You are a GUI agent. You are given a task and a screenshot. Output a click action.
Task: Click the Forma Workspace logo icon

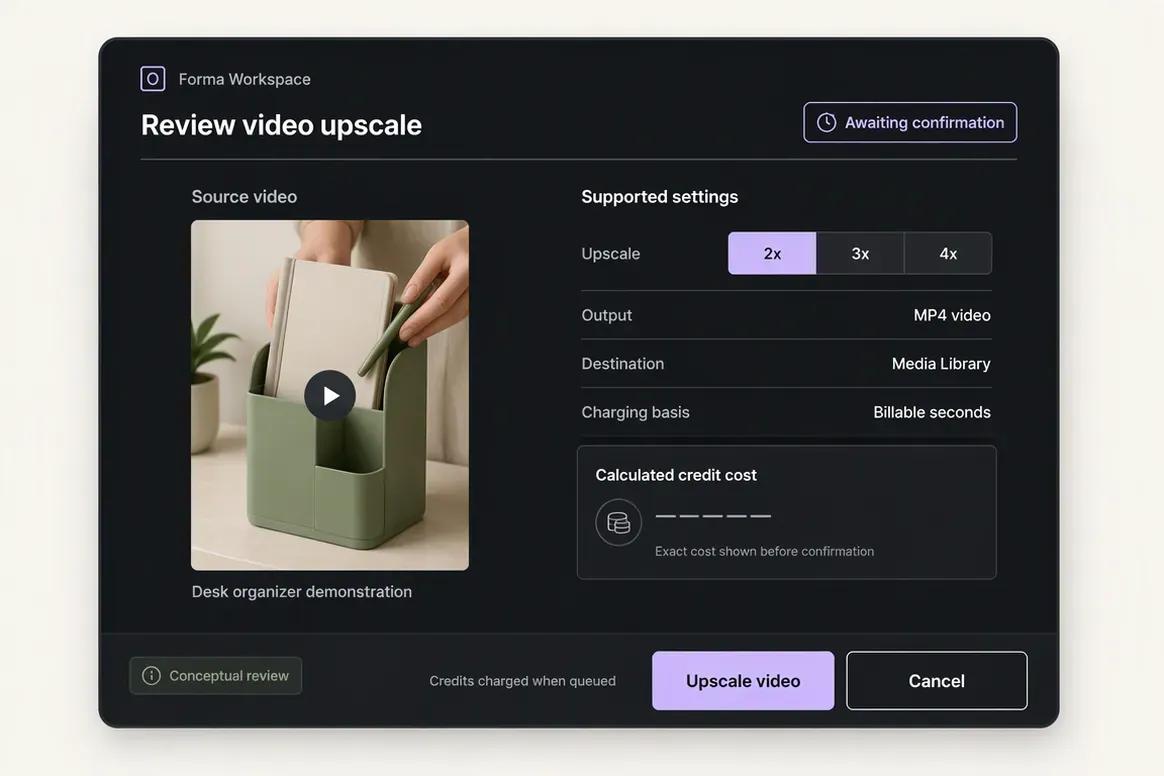pos(153,78)
